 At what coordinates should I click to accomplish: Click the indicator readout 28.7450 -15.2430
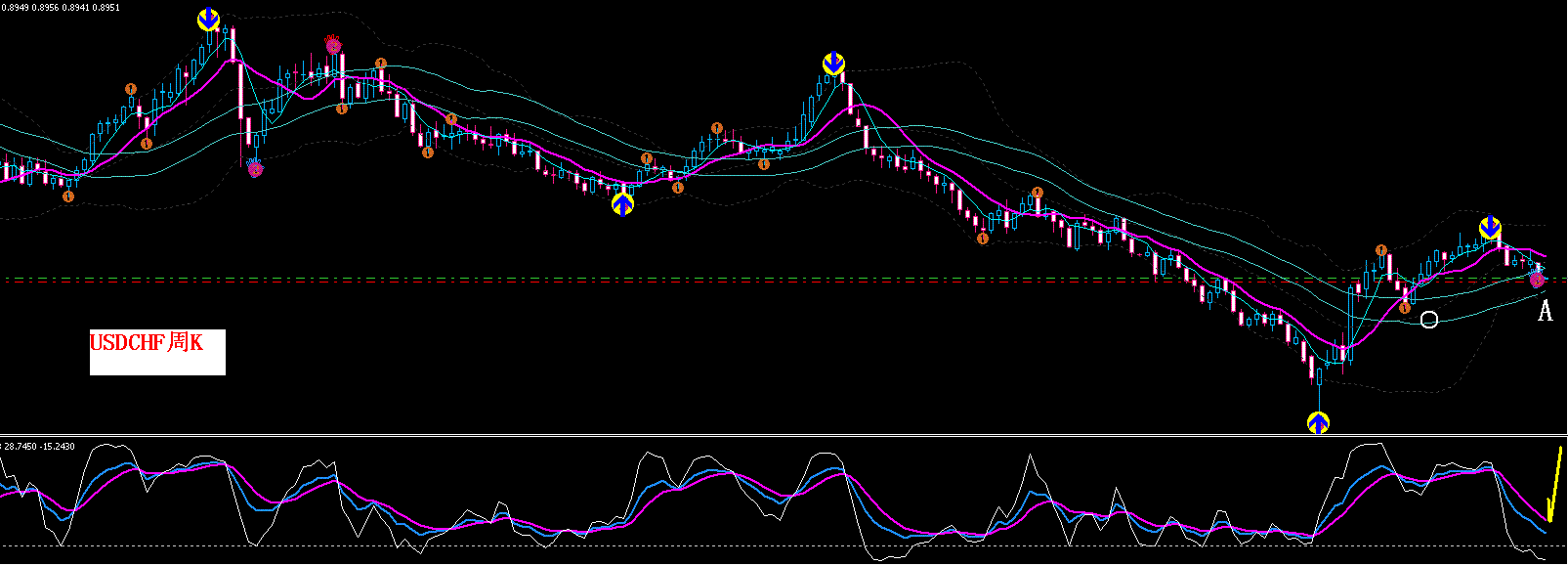click(x=38, y=446)
